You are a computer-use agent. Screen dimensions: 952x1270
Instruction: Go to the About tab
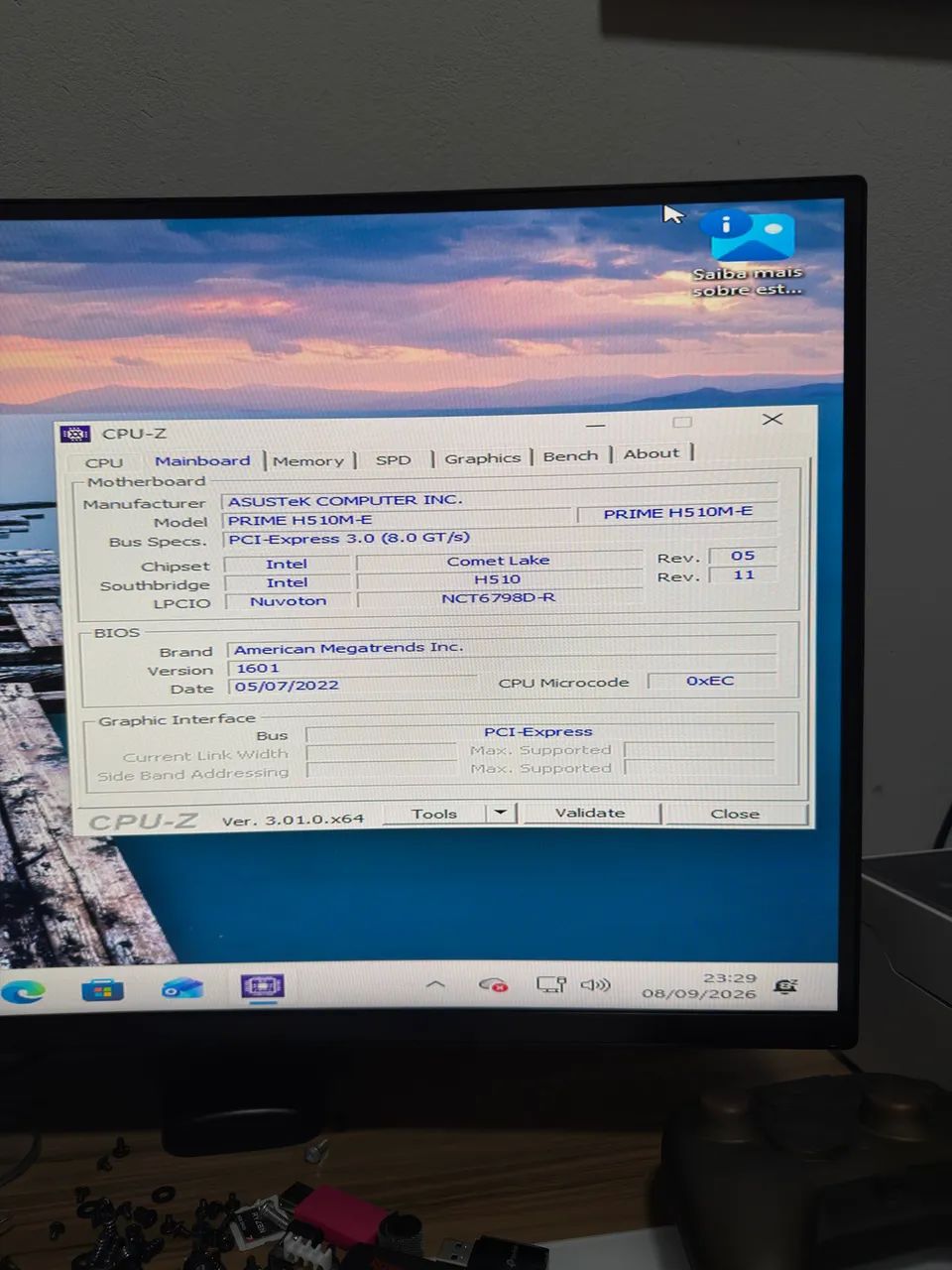(652, 453)
